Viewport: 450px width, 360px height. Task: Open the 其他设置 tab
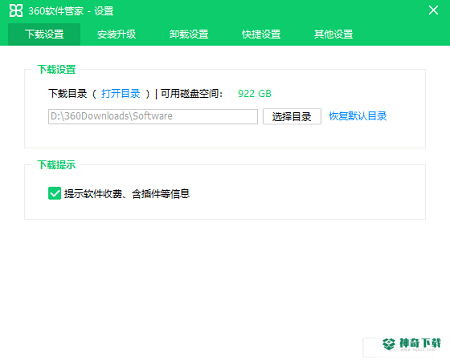point(333,34)
